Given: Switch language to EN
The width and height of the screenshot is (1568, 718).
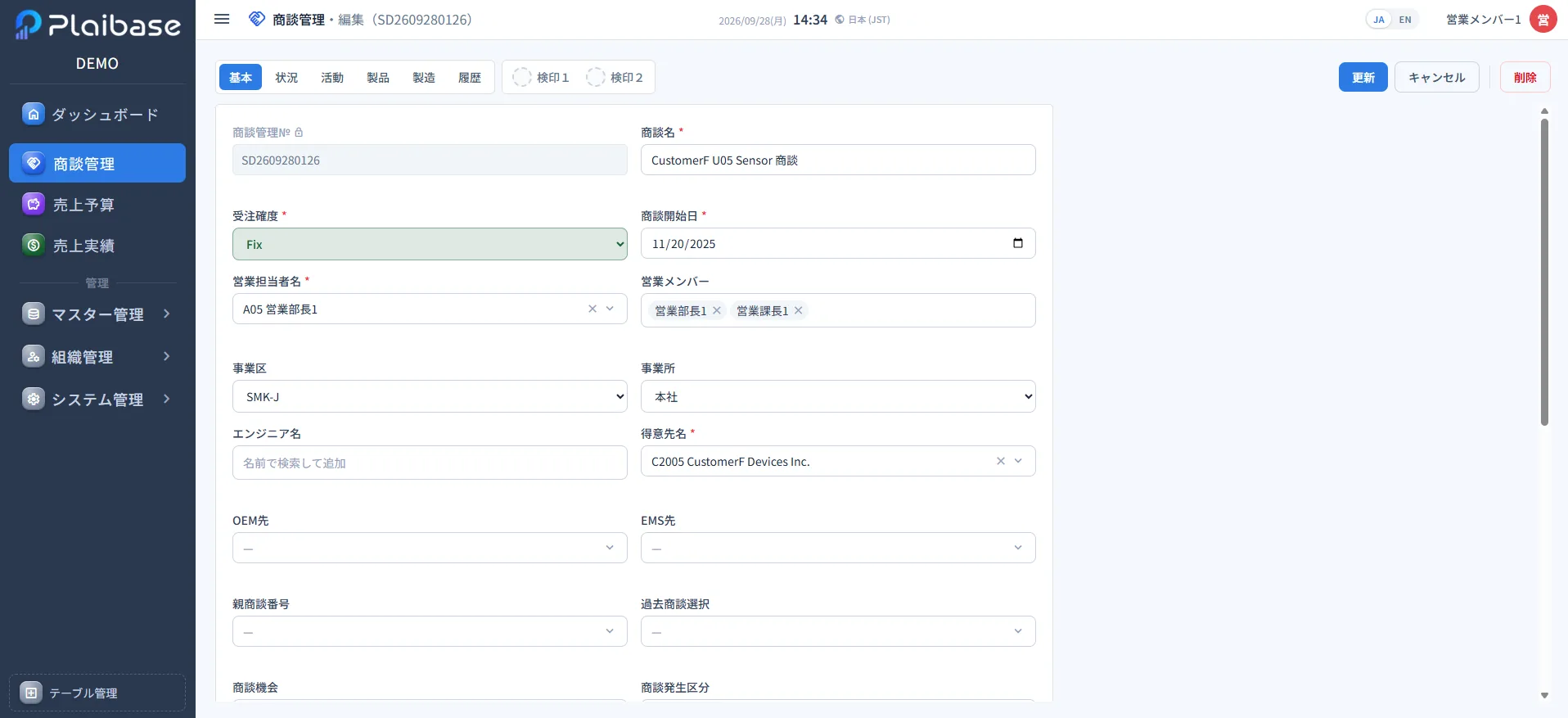Looking at the screenshot, I should click(1405, 20).
